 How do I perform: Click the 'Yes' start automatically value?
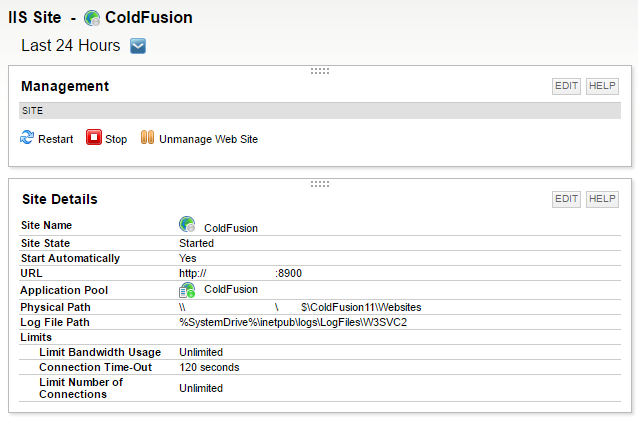[x=188, y=259]
